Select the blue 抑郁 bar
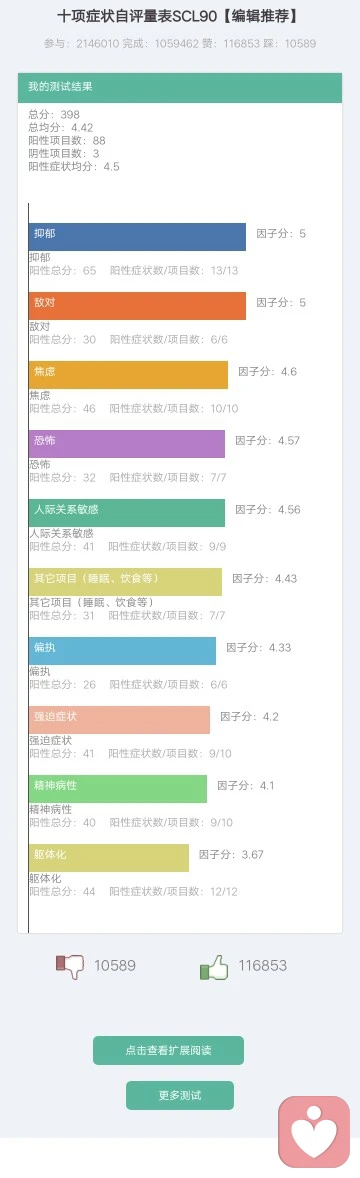The image size is (360, 1178). [x=138, y=237]
